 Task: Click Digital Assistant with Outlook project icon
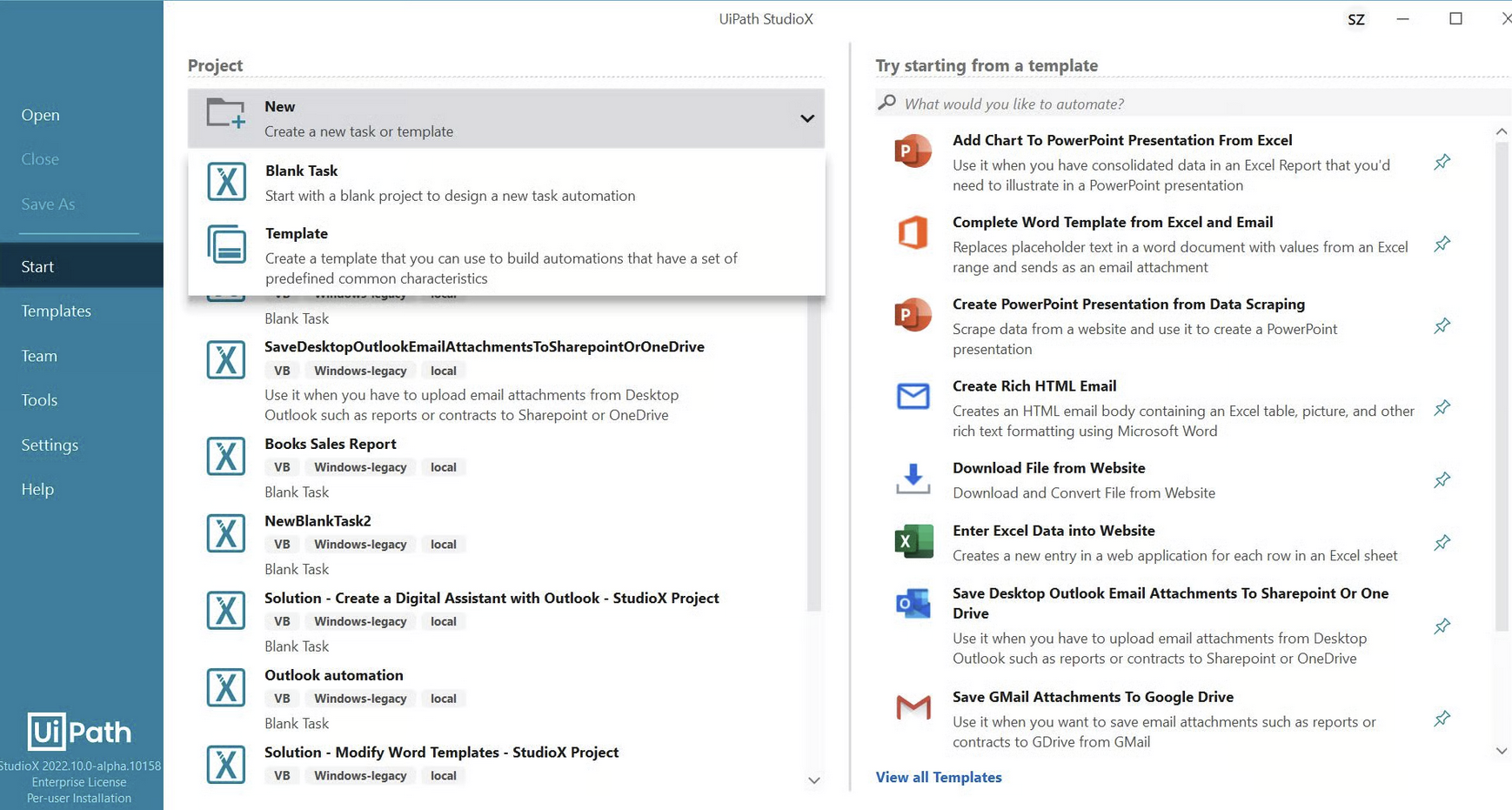tap(226, 610)
